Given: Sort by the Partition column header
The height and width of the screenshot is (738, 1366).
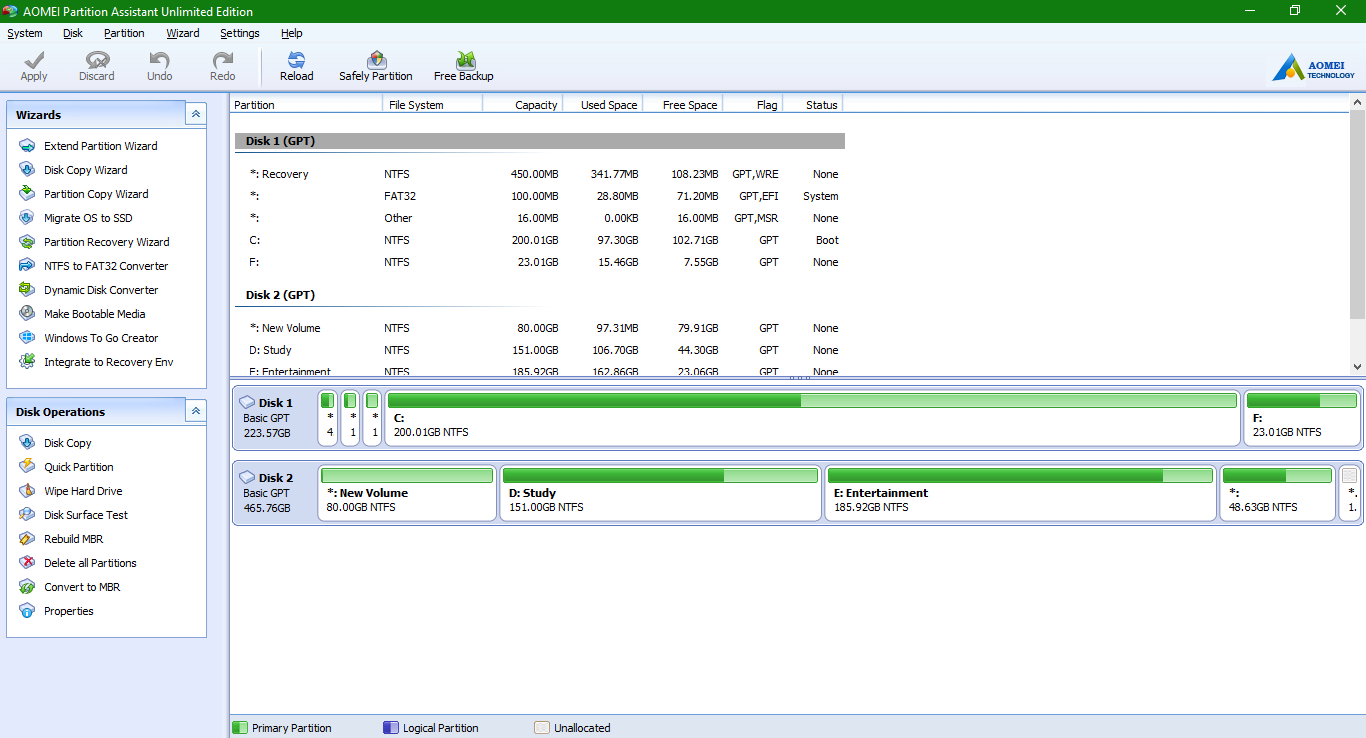Looking at the screenshot, I should [x=307, y=104].
